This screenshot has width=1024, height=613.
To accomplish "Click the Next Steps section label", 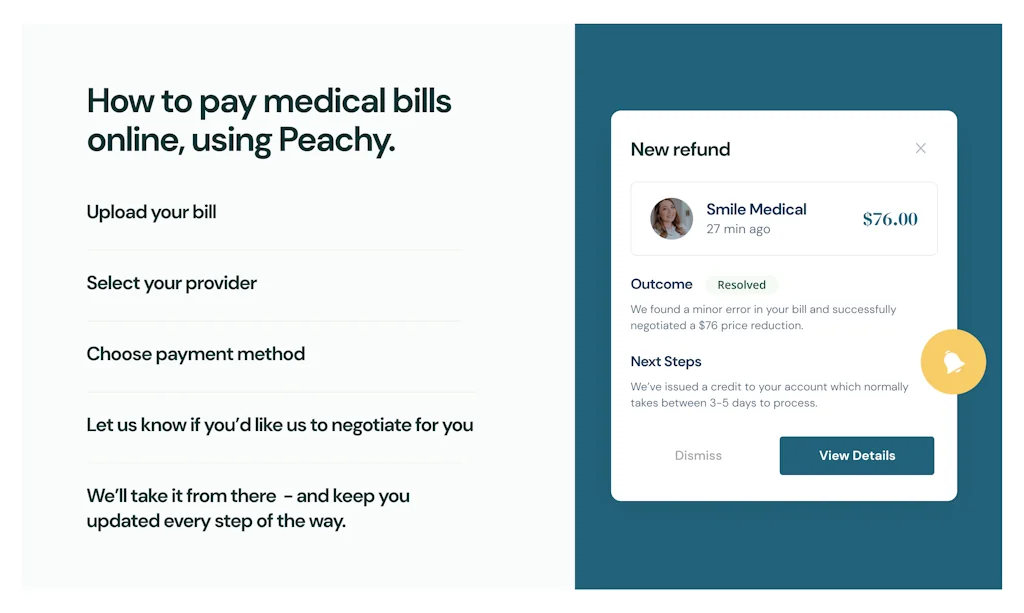I will point(666,361).
